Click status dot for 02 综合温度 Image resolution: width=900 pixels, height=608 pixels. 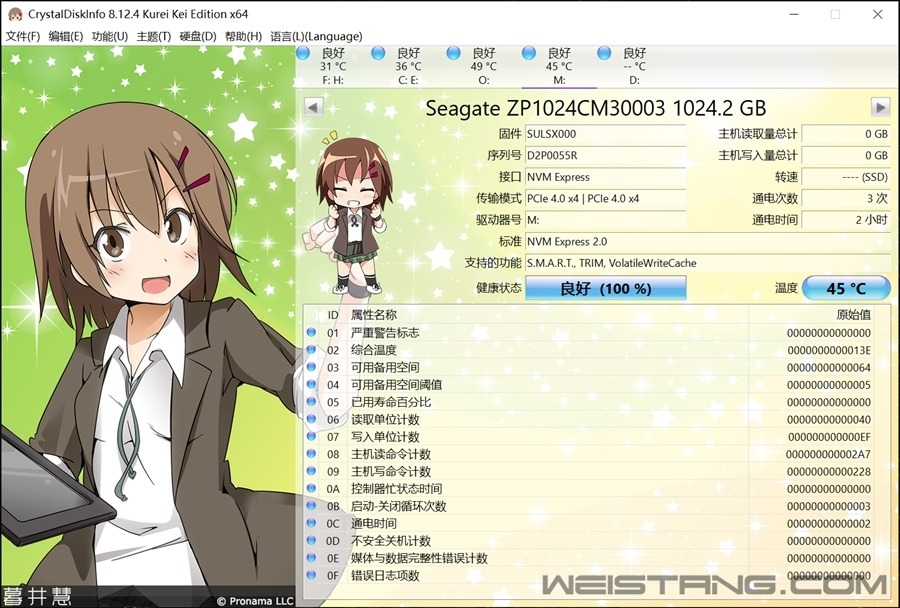(311, 350)
